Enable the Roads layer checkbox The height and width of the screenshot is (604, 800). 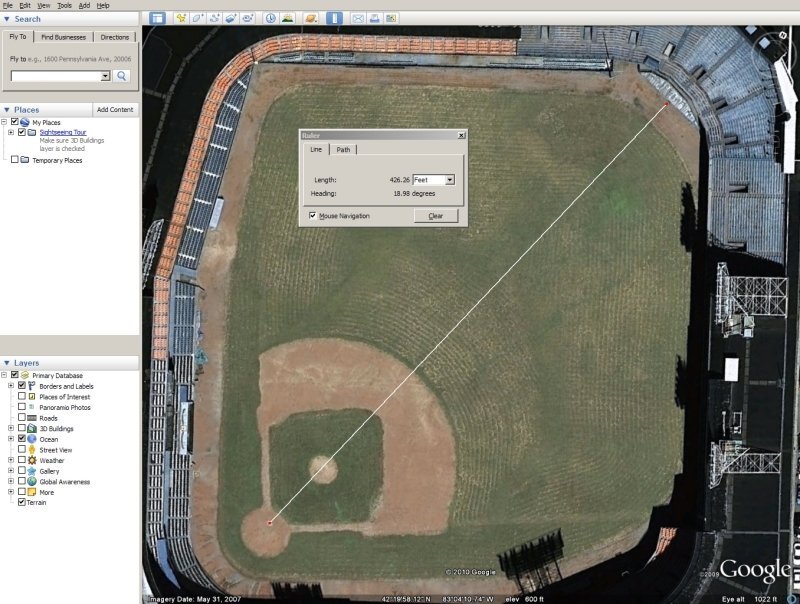(x=22, y=418)
